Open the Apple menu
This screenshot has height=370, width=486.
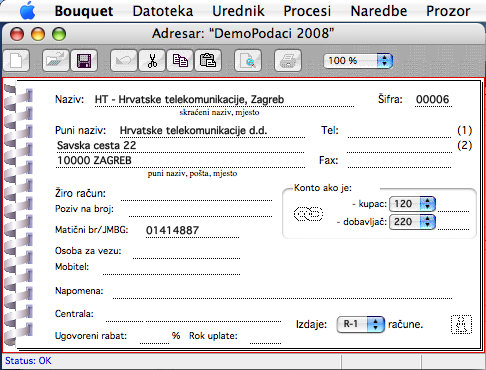tap(27, 11)
